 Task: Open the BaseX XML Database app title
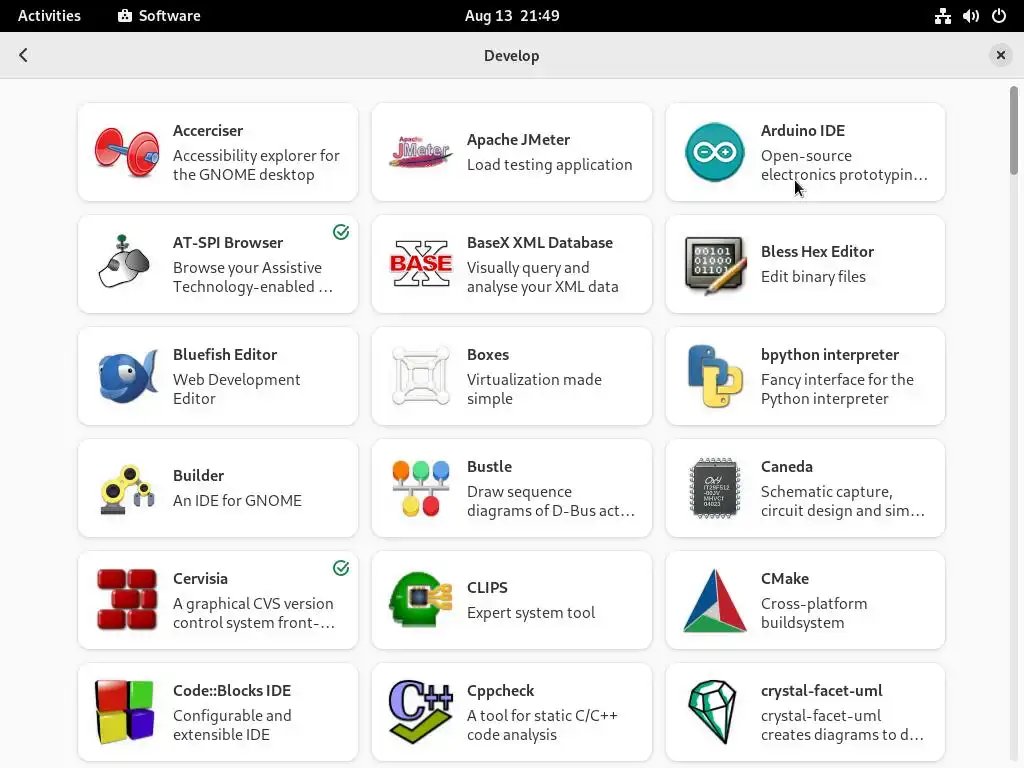[x=540, y=242]
